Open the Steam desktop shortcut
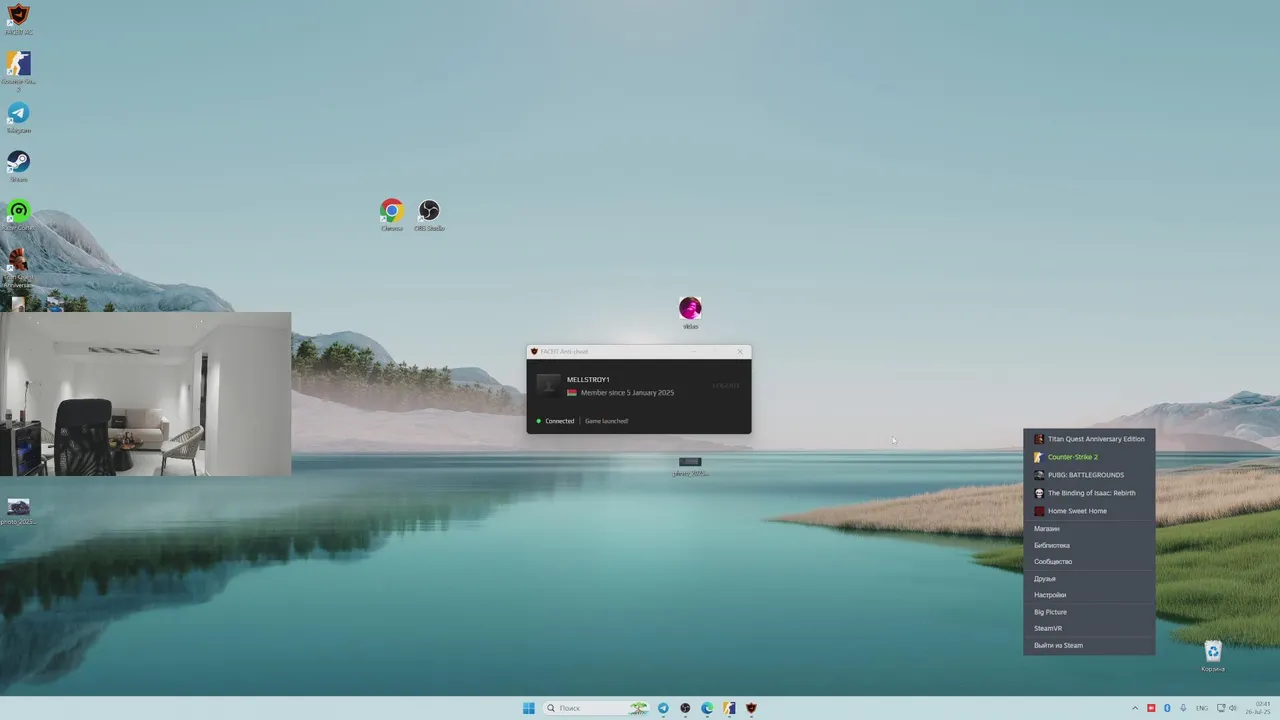The image size is (1280, 720). click(18, 166)
